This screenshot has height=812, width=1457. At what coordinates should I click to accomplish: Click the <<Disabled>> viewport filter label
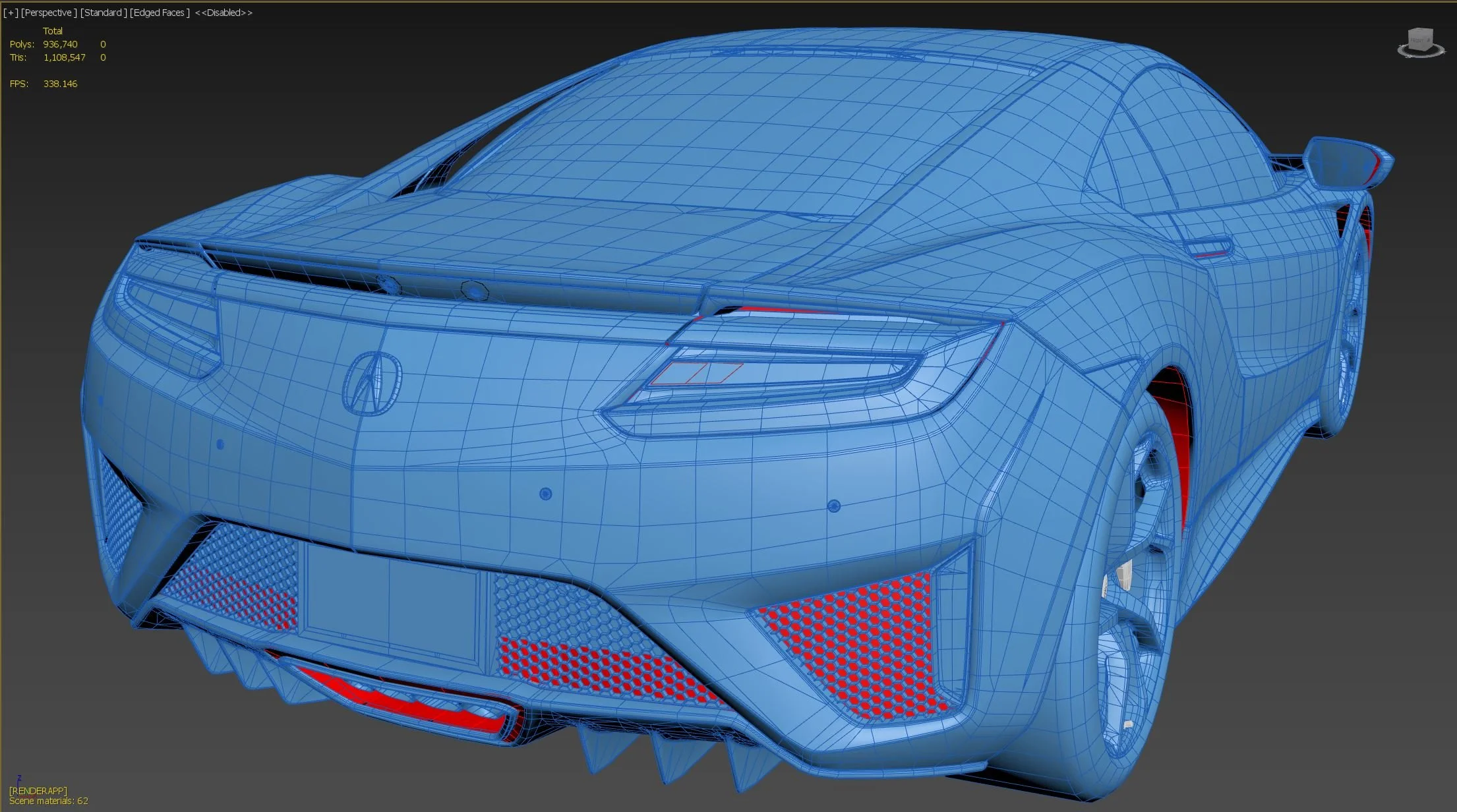pos(223,13)
